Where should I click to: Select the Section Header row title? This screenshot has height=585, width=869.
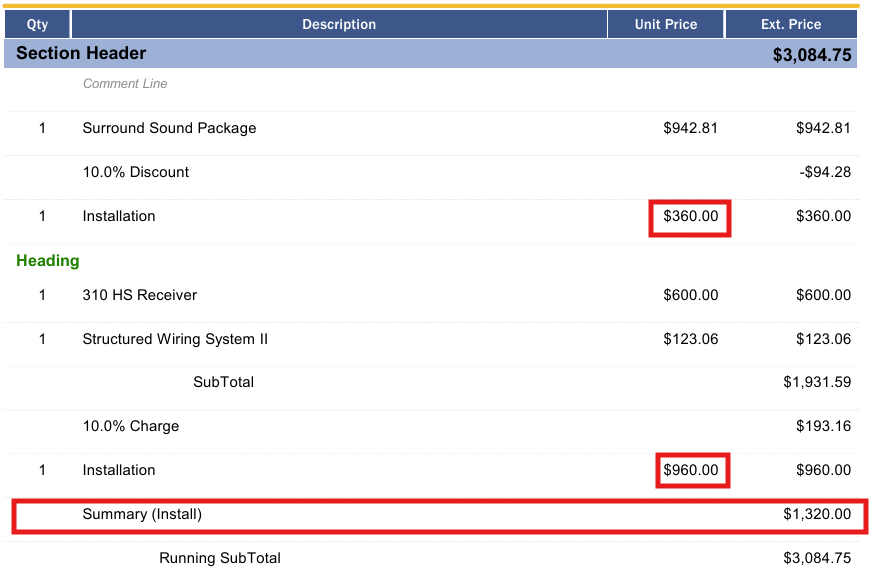tap(81, 53)
